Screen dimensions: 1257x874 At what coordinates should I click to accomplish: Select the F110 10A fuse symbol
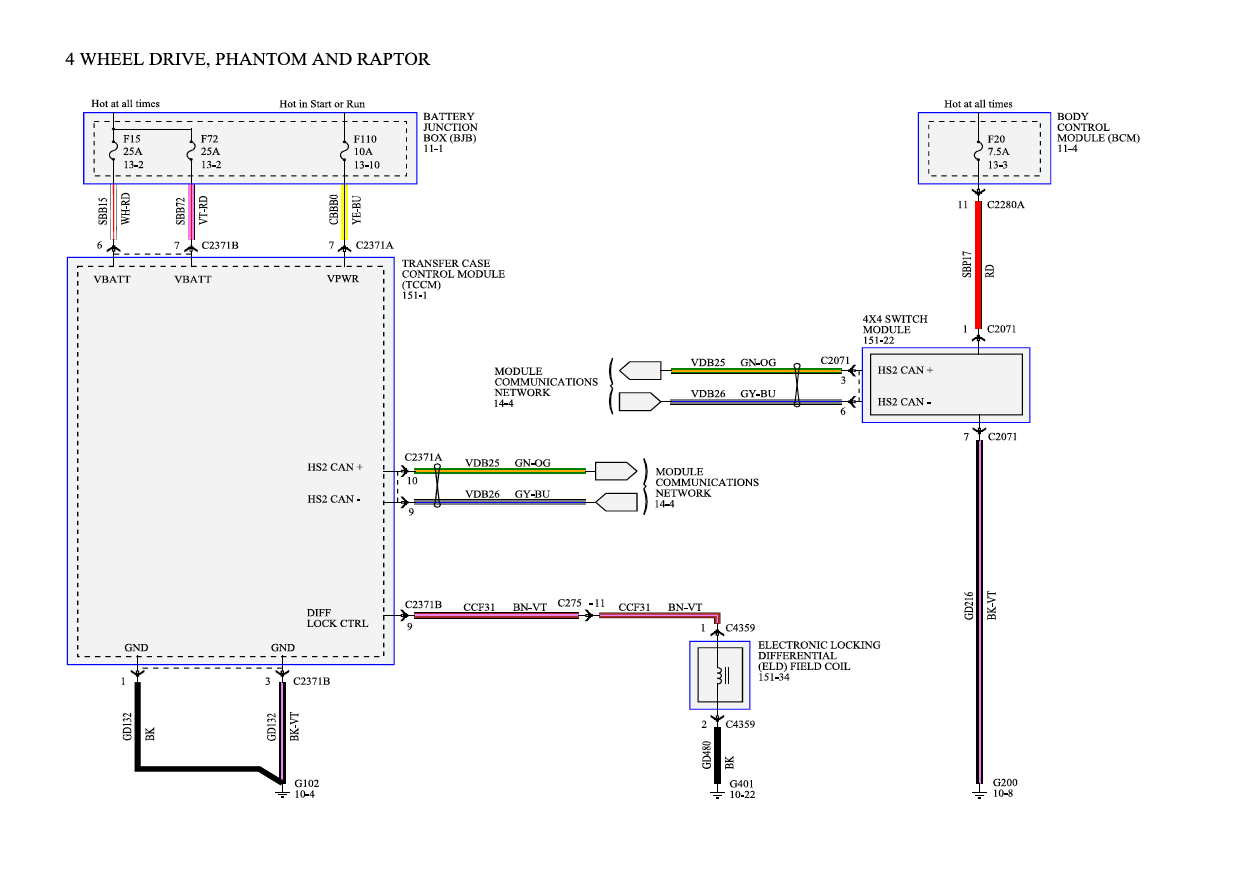click(x=344, y=151)
